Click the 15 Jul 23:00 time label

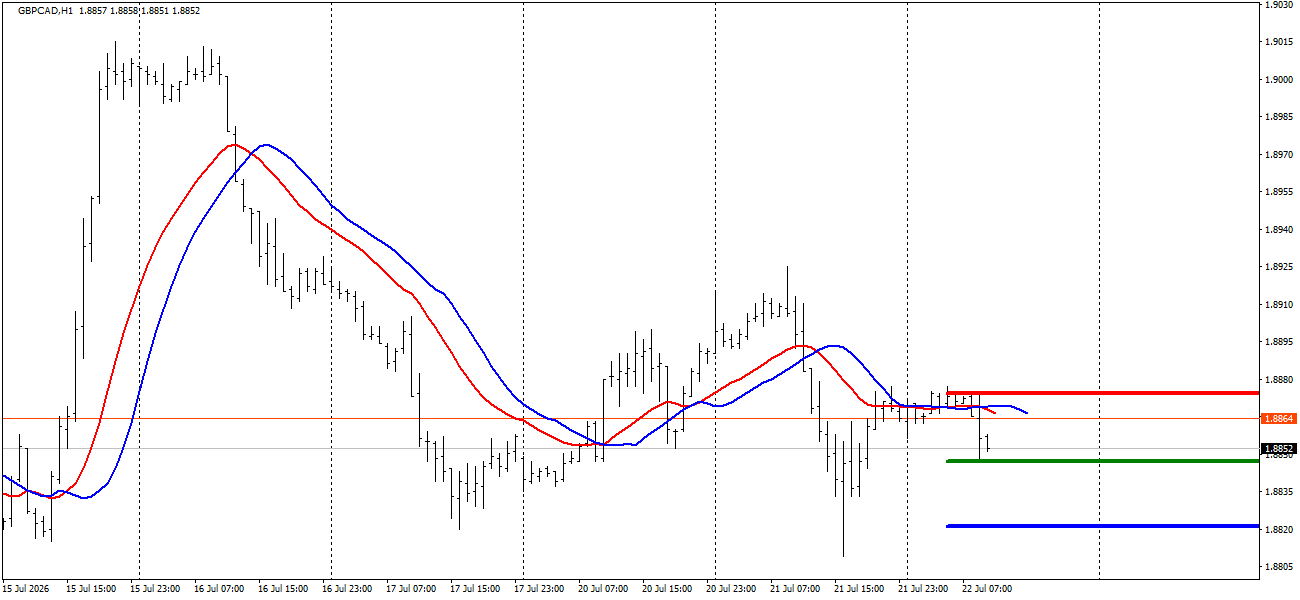[x=154, y=589]
